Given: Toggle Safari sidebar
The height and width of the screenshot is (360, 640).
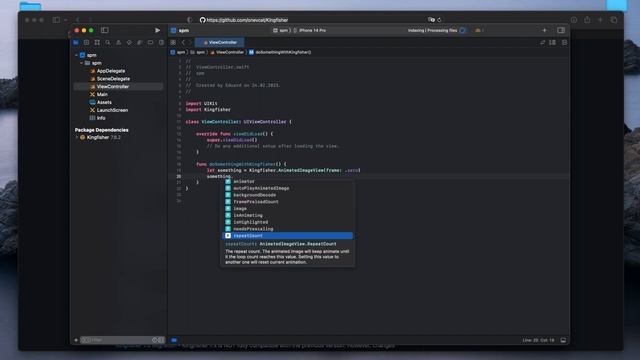Looking at the screenshot, I should (56, 20).
